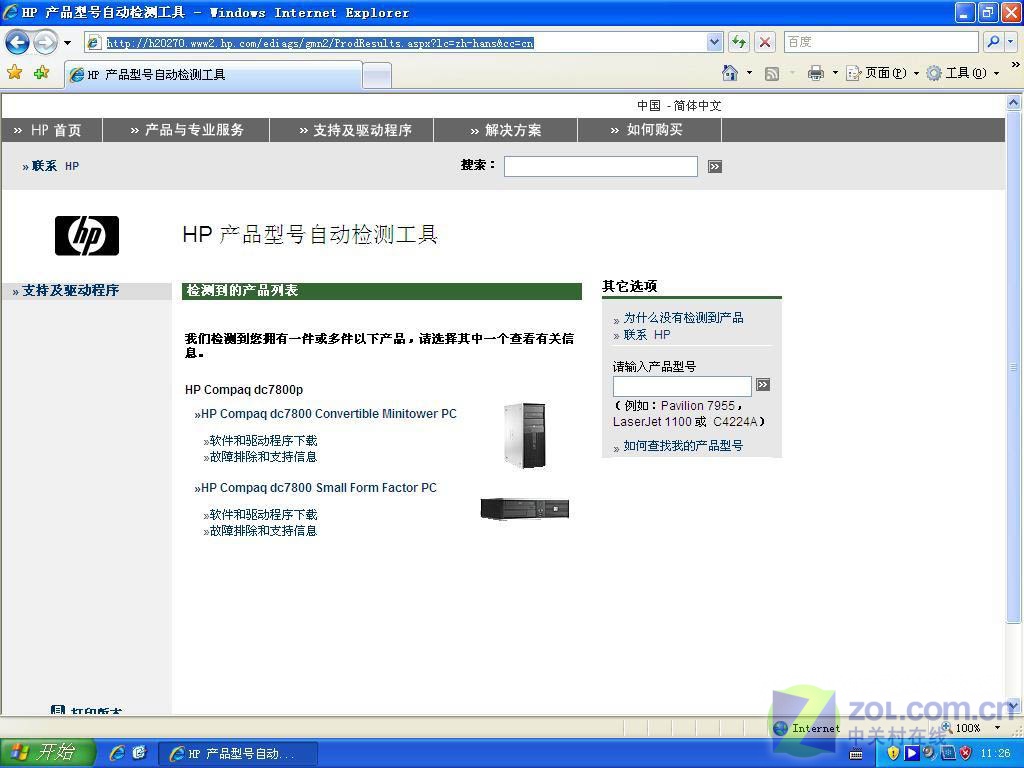Click the 百度 search box
Viewport: 1024px width, 768px height.
(881, 42)
